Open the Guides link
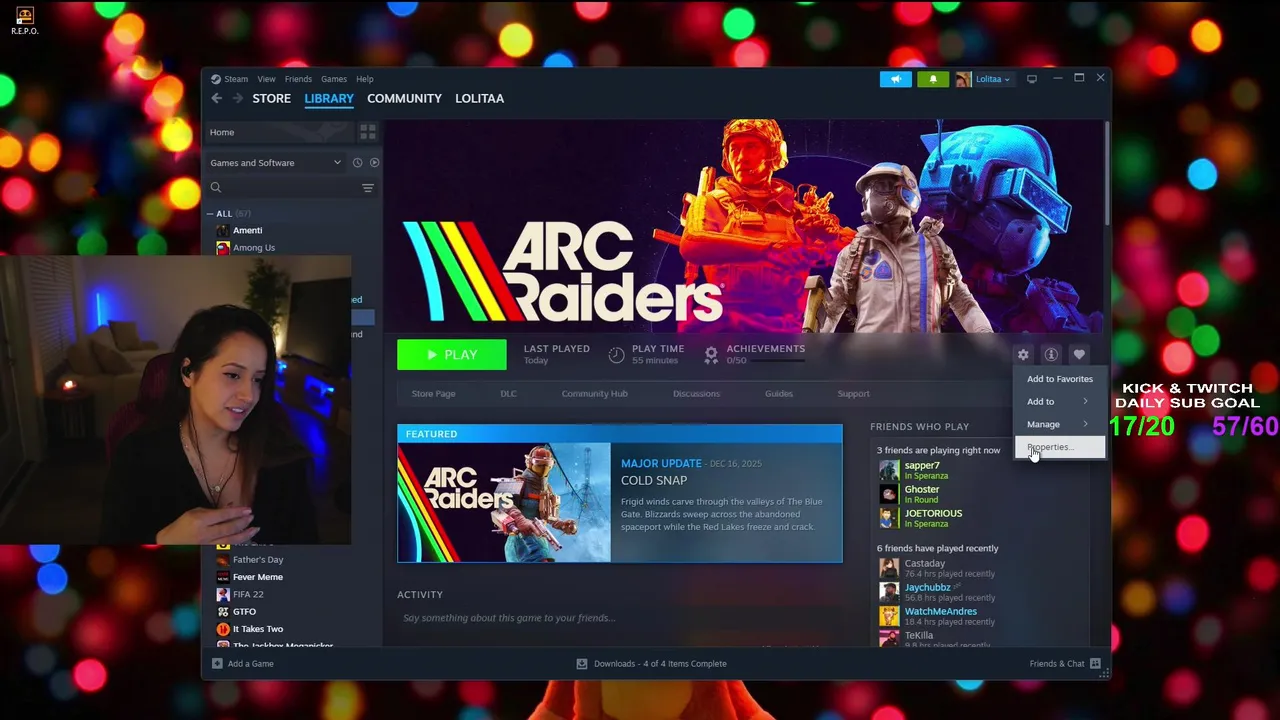 coord(779,394)
